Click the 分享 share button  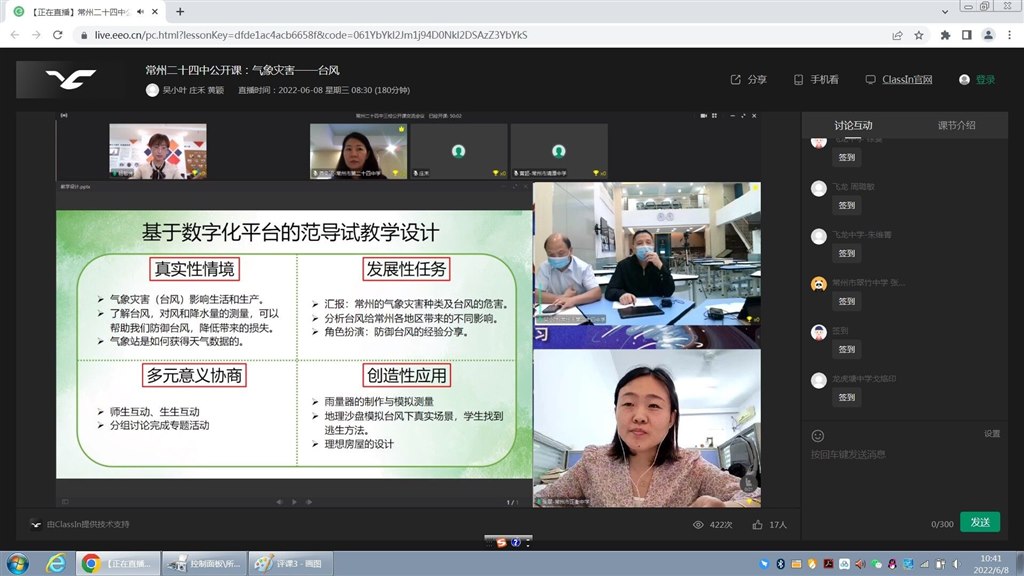[748, 80]
